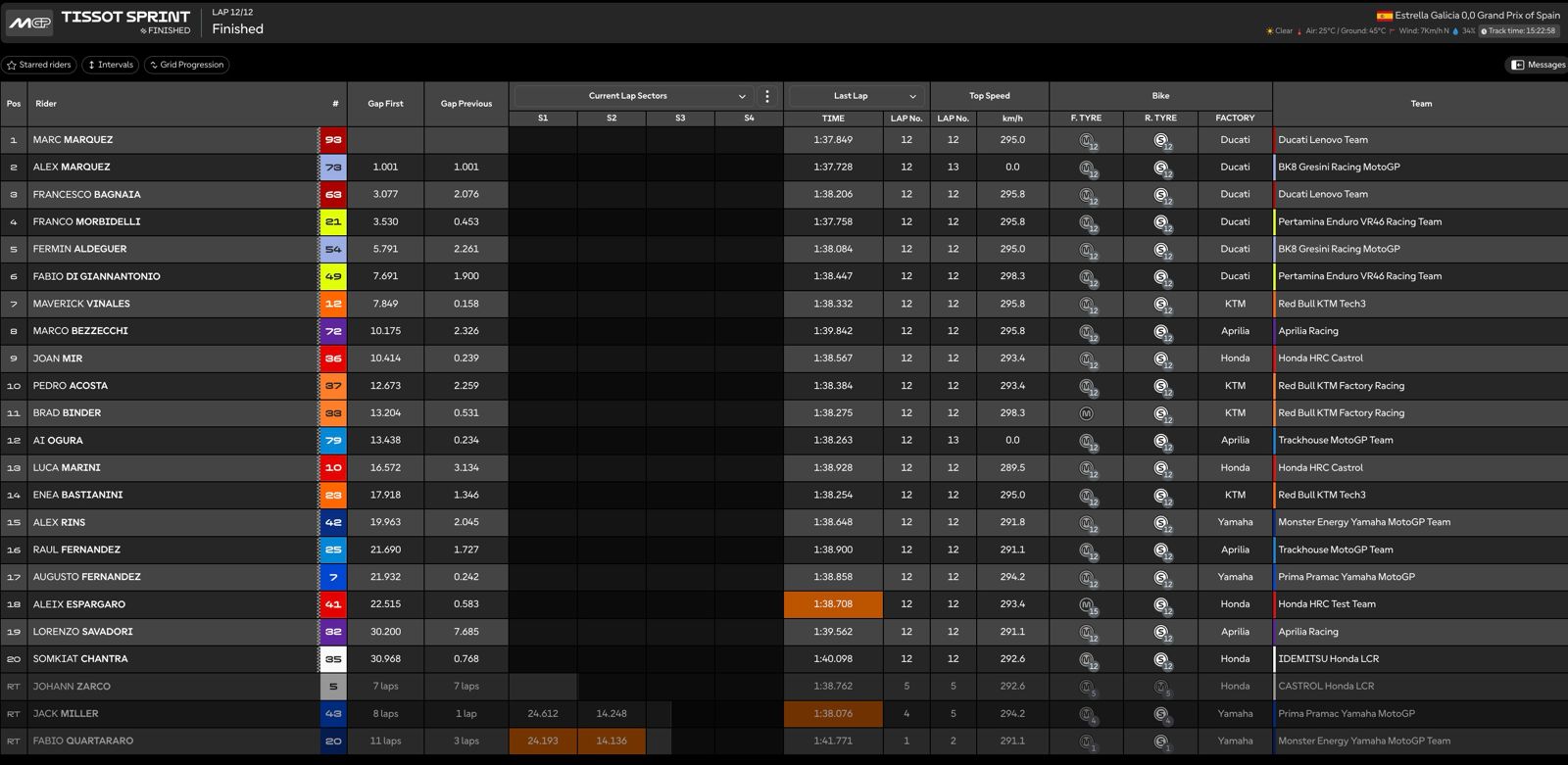Screen dimensions: 1568x765
Task: Click Luca Marini's rear tyre icon
Action: coord(1161,469)
